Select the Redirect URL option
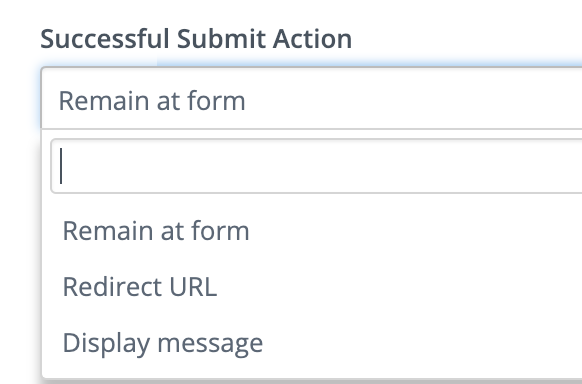The width and height of the screenshot is (582, 384). click(x=312, y=286)
